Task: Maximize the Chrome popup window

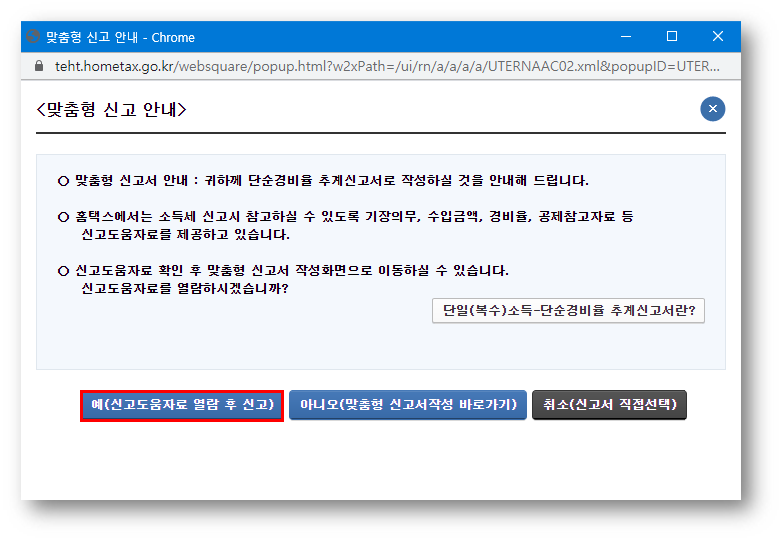Action: tap(672, 36)
